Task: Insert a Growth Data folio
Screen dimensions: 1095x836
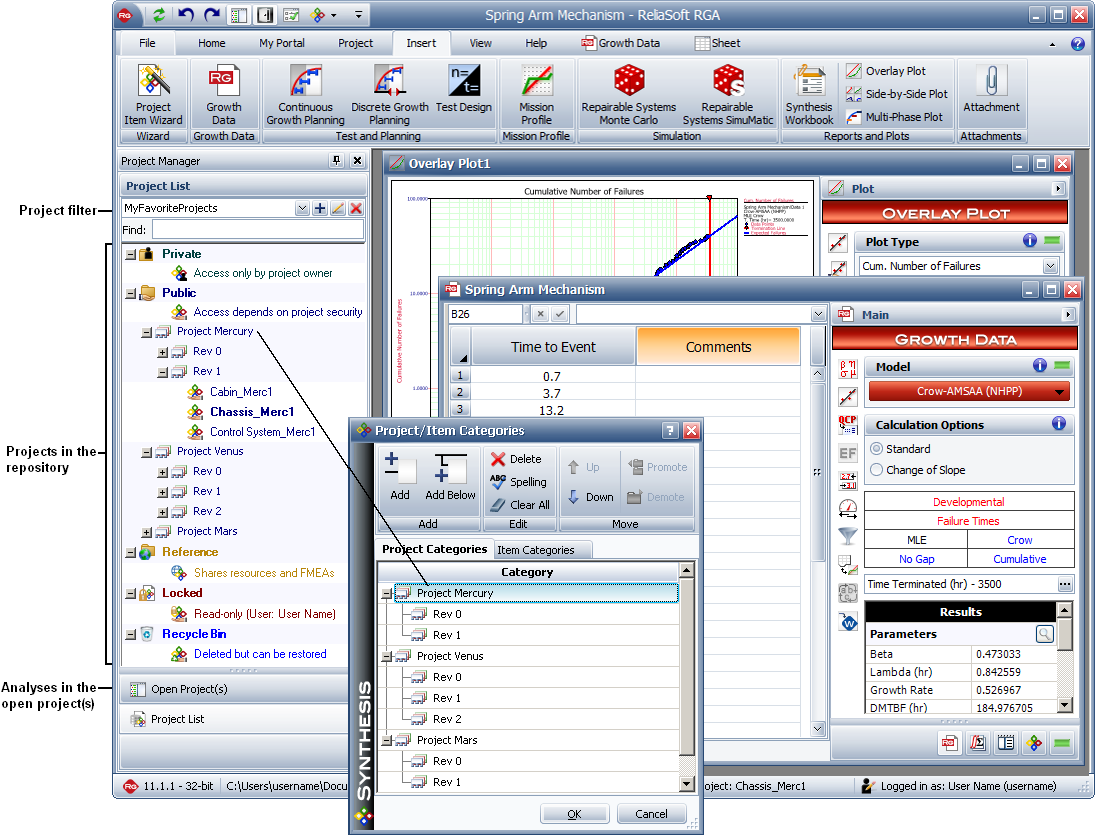Action: point(223,95)
